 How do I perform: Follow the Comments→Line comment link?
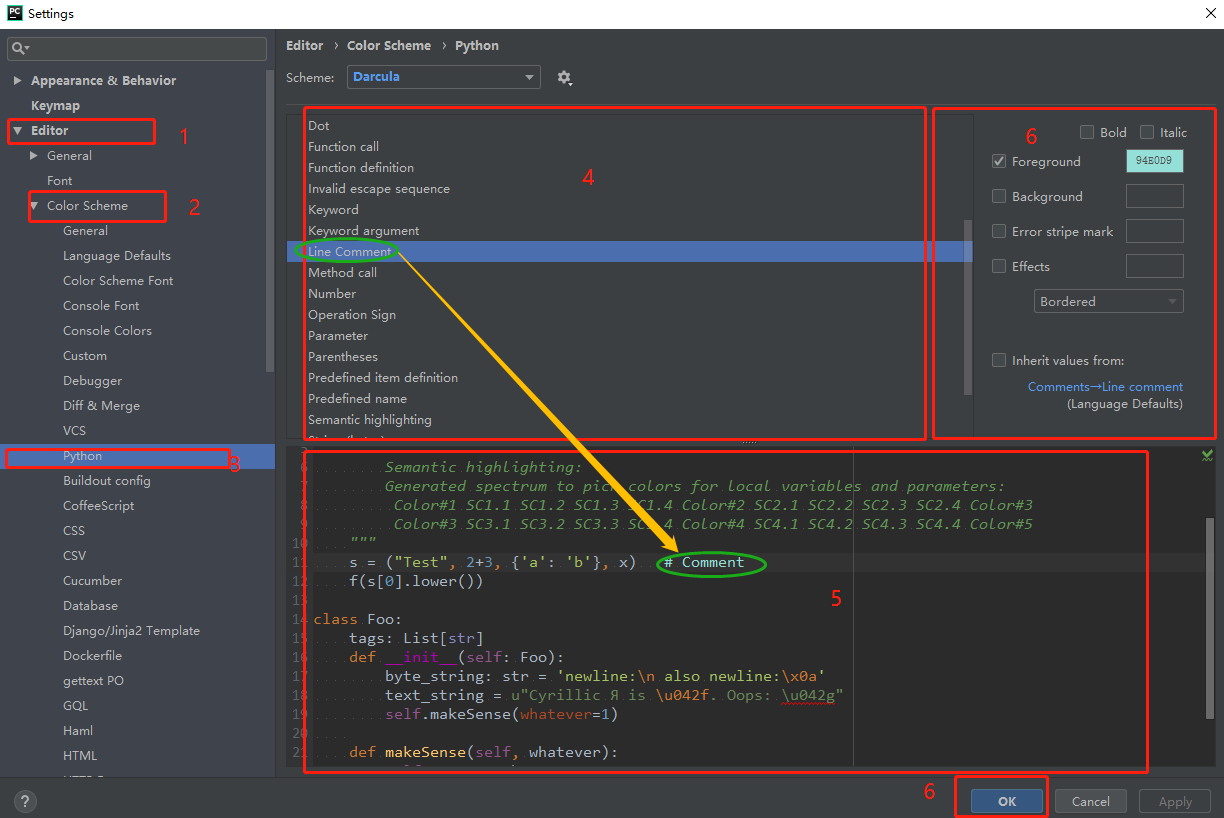click(1105, 386)
